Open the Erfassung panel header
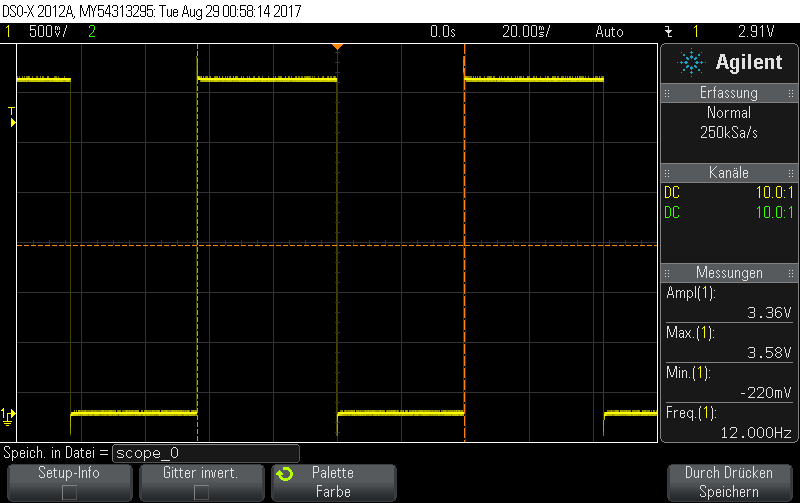Image resolution: width=800 pixels, height=503 pixels. tap(729, 93)
